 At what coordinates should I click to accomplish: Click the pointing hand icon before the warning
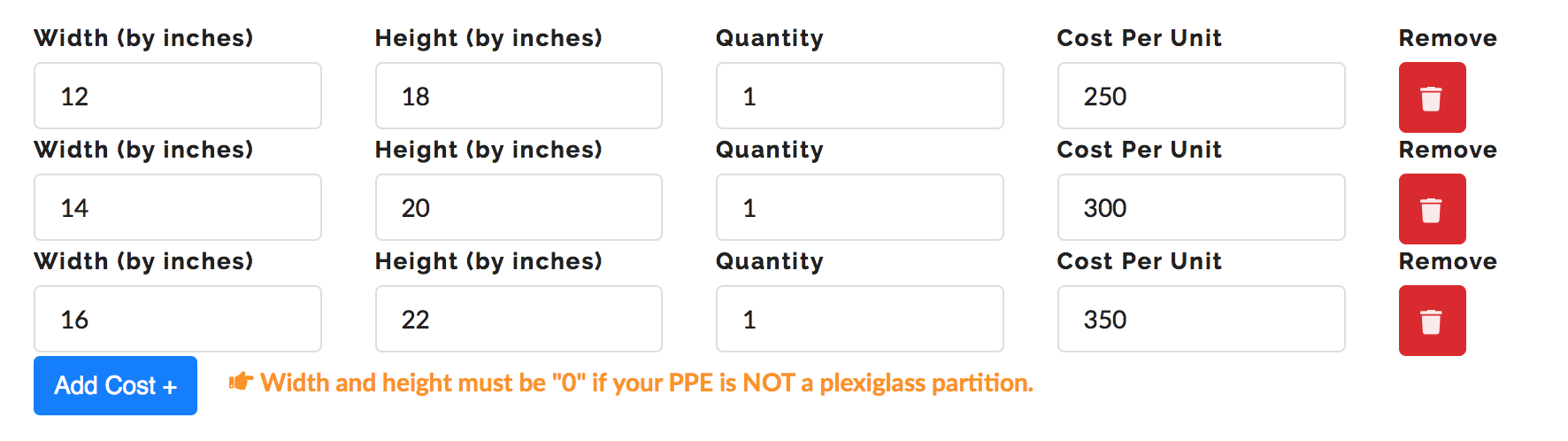pos(242,382)
